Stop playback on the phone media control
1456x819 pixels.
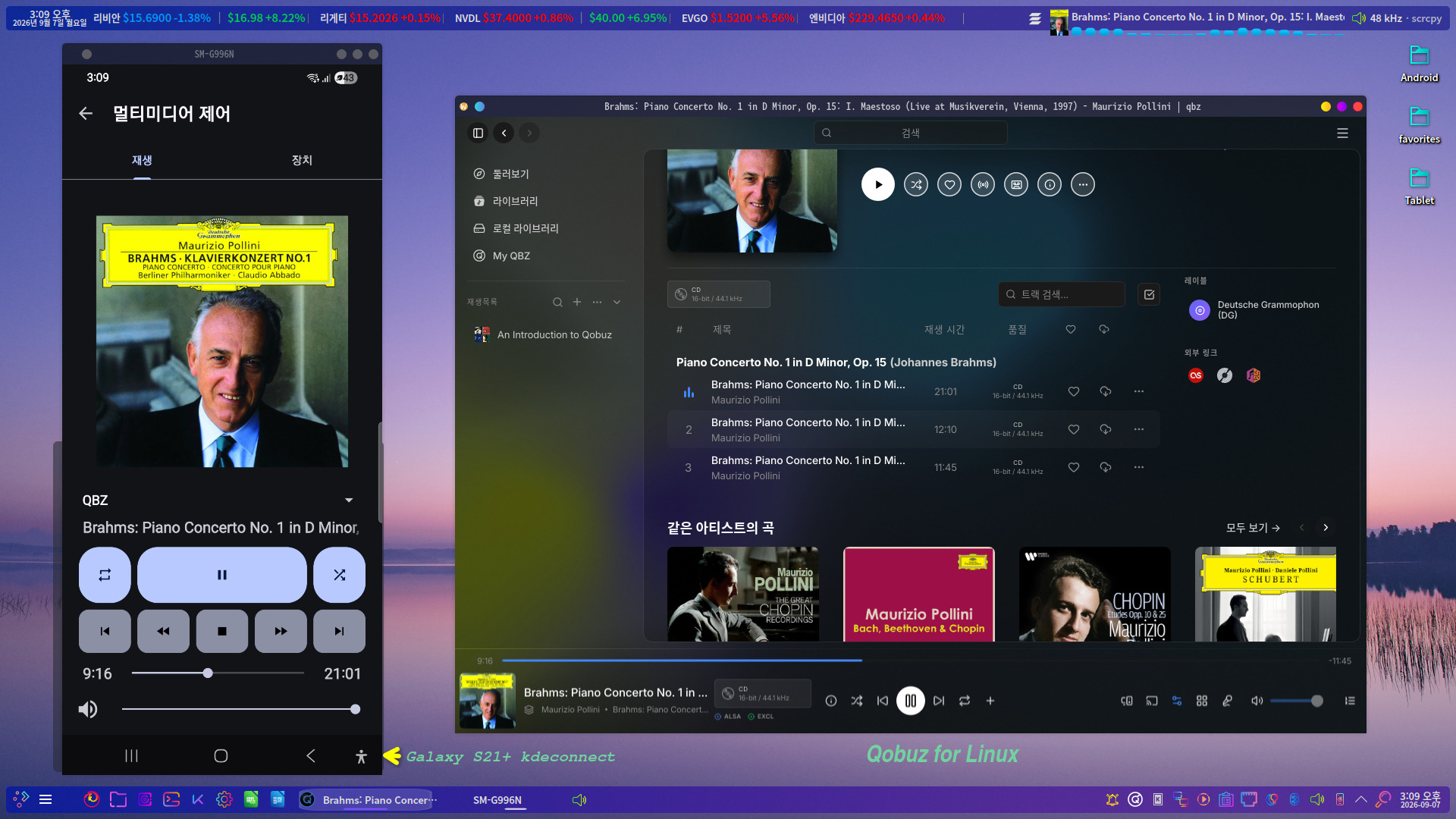[x=222, y=631]
